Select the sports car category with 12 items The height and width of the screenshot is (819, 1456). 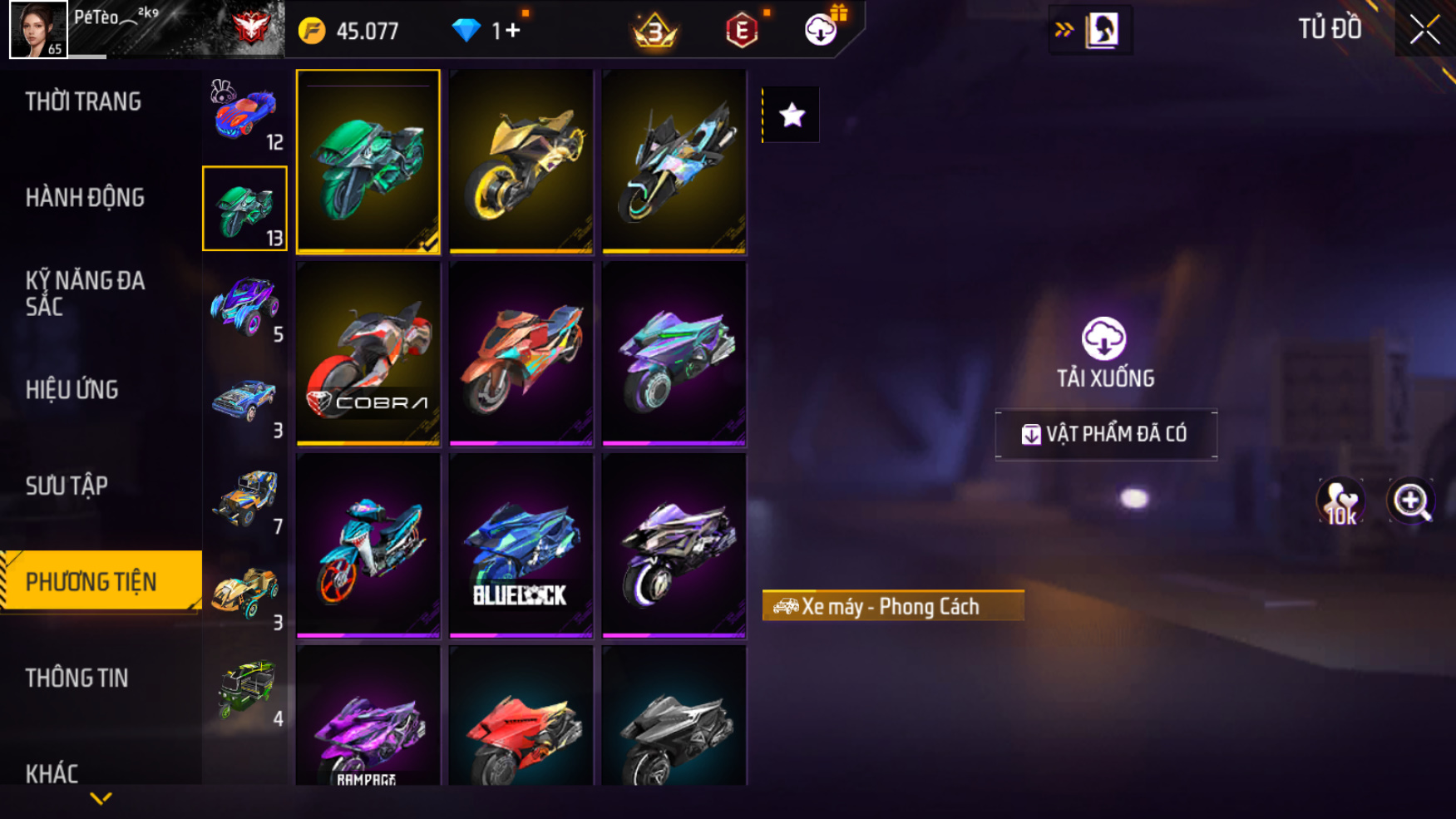coord(244,112)
